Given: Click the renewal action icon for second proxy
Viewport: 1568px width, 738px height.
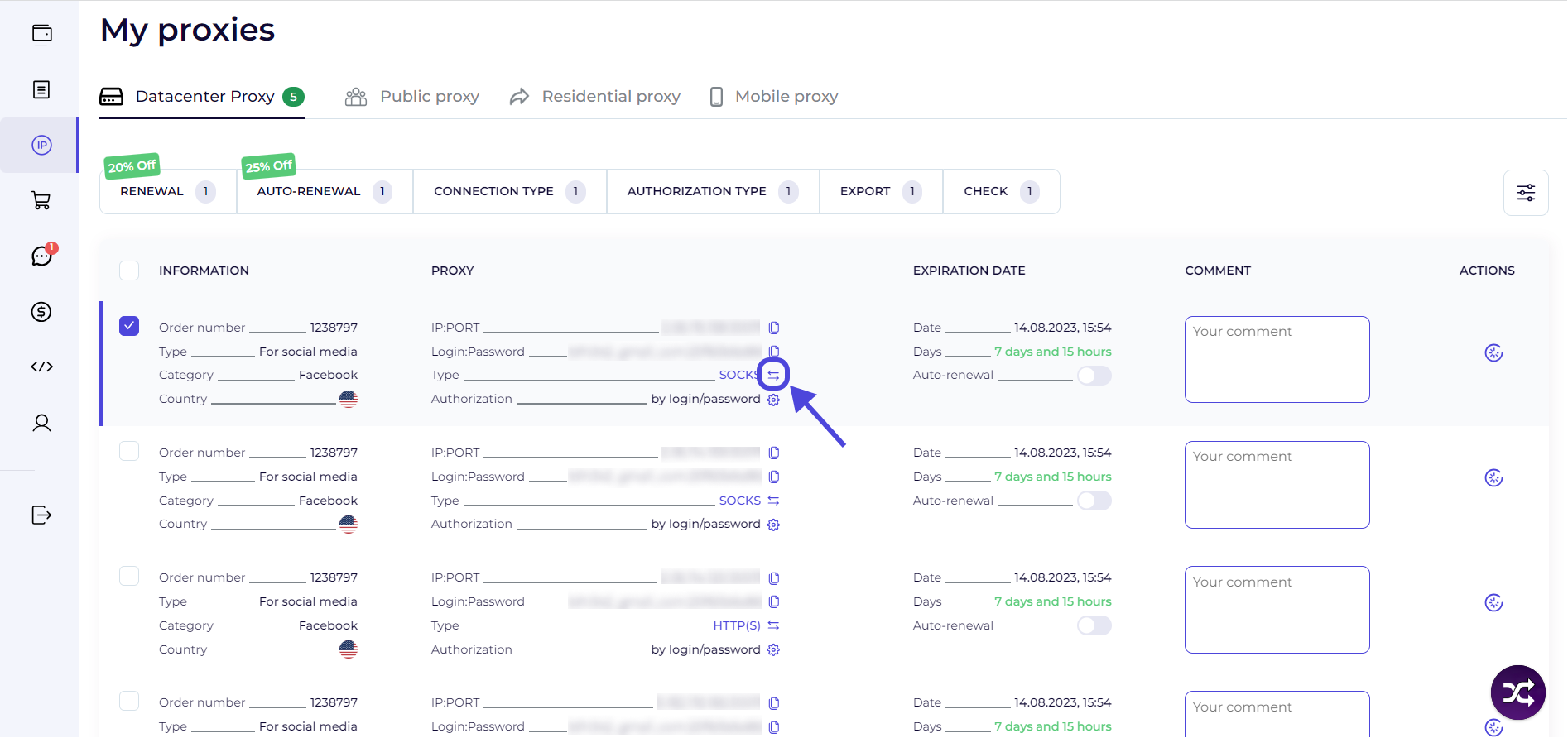Looking at the screenshot, I should (1493, 478).
